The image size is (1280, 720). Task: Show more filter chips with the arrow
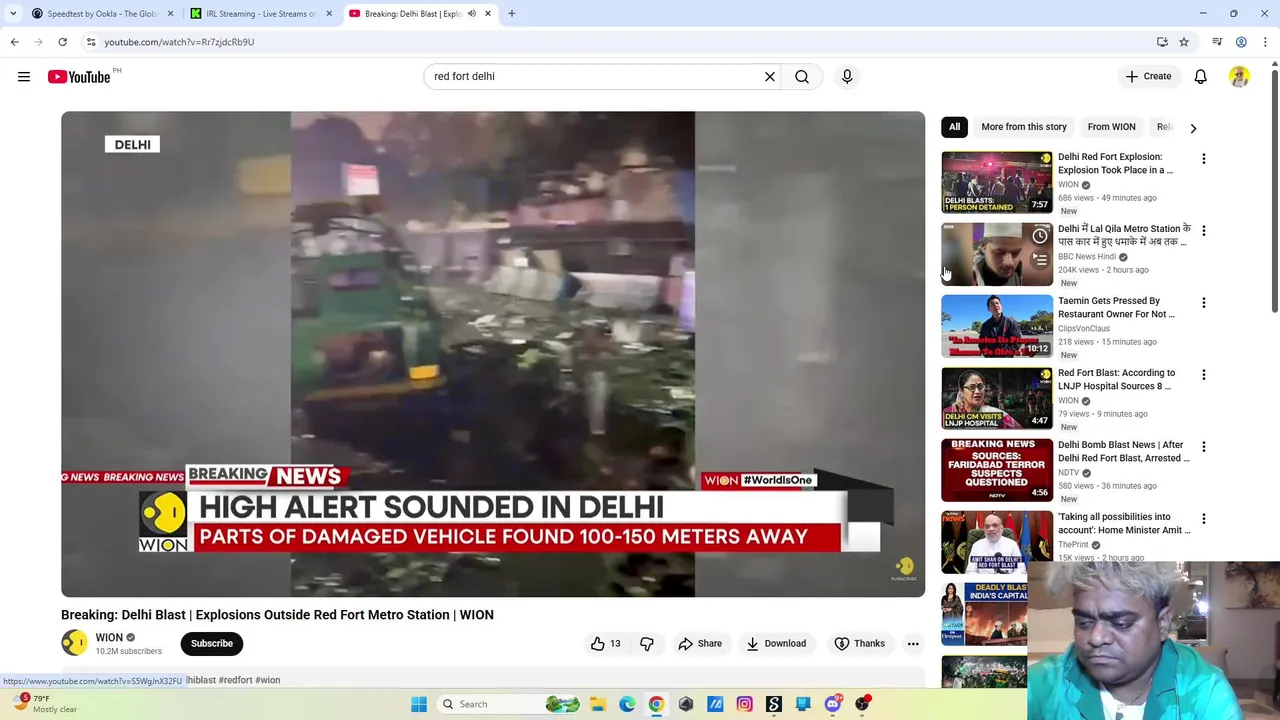pyautogui.click(x=1193, y=128)
